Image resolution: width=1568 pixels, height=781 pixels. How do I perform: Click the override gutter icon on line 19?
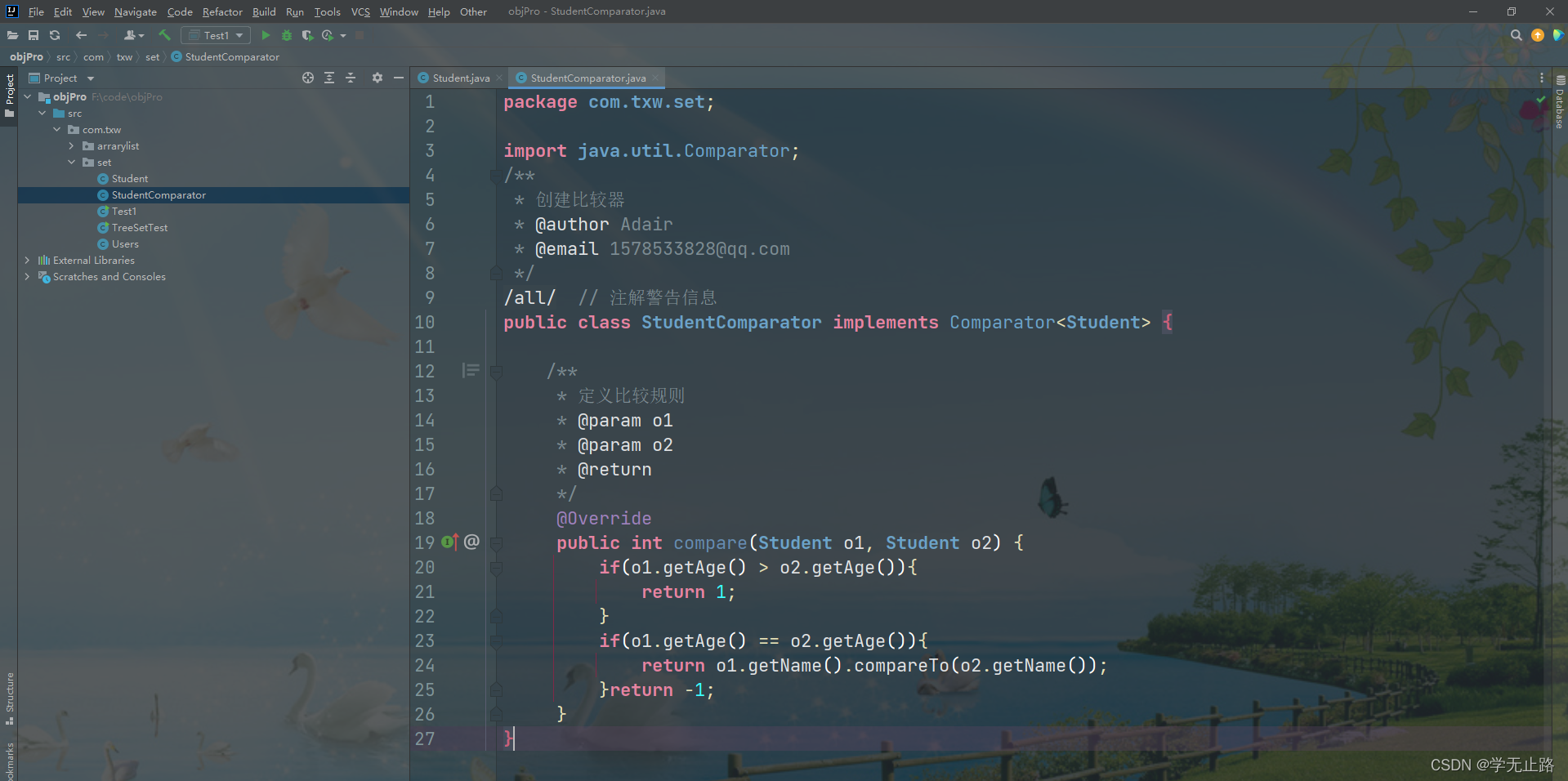pyautogui.click(x=450, y=542)
